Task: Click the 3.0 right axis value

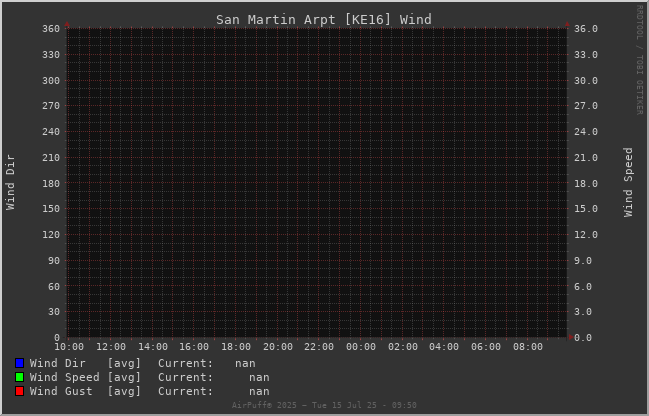Action: coord(583,312)
